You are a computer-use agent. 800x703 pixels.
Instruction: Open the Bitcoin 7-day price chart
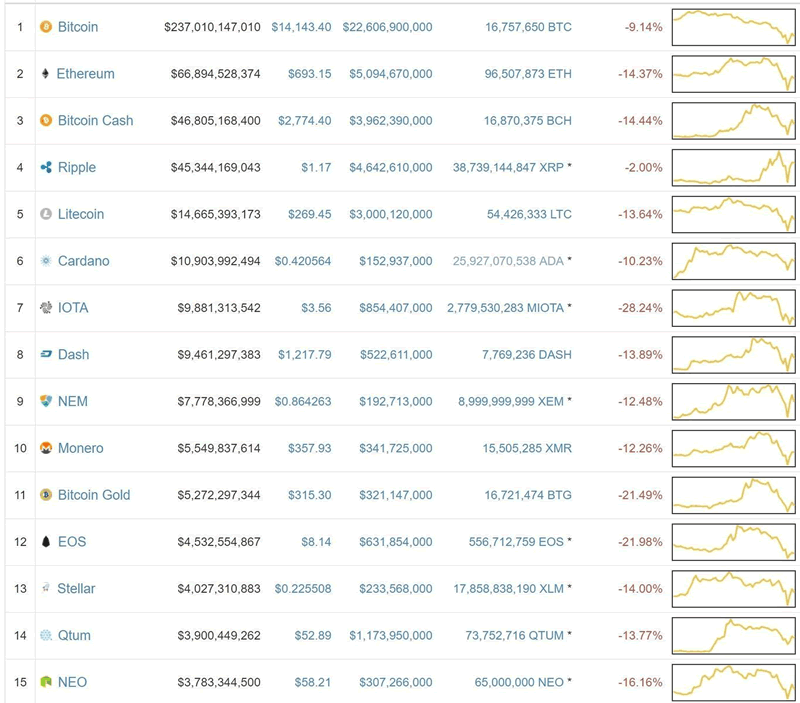(x=734, y=27)
